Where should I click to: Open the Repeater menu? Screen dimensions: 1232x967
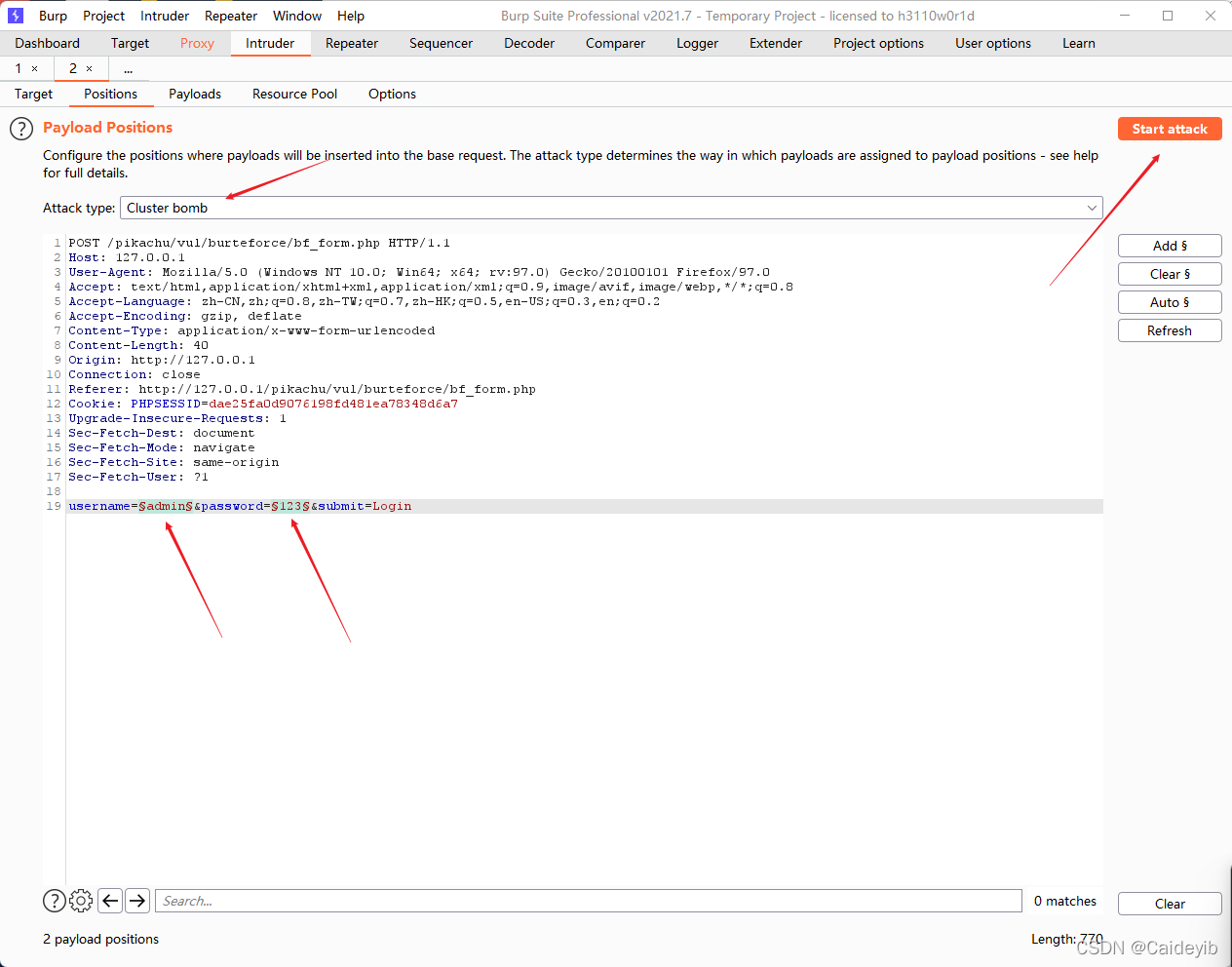point(231,16)
